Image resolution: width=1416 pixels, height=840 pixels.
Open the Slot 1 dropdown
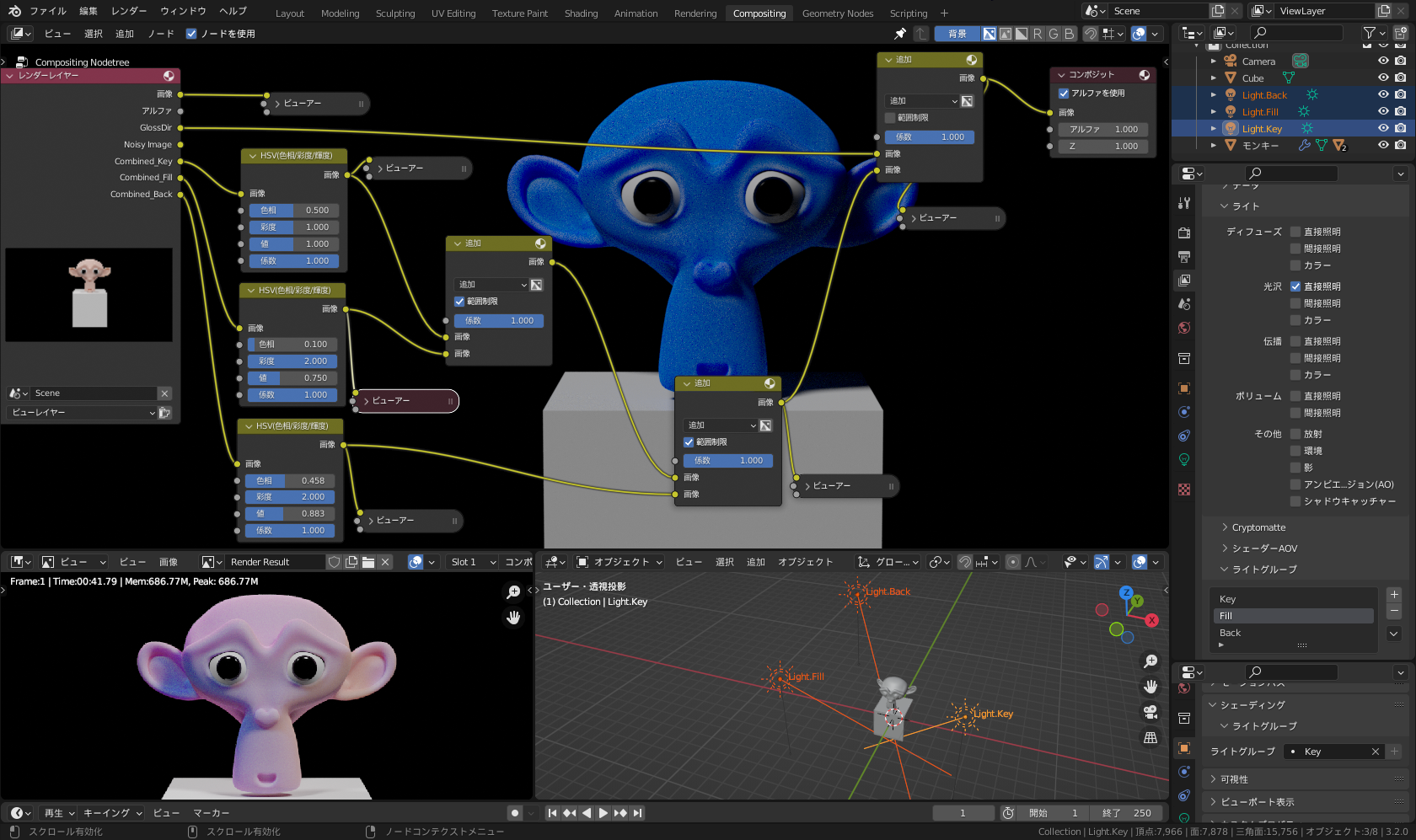tap(474, 562)
